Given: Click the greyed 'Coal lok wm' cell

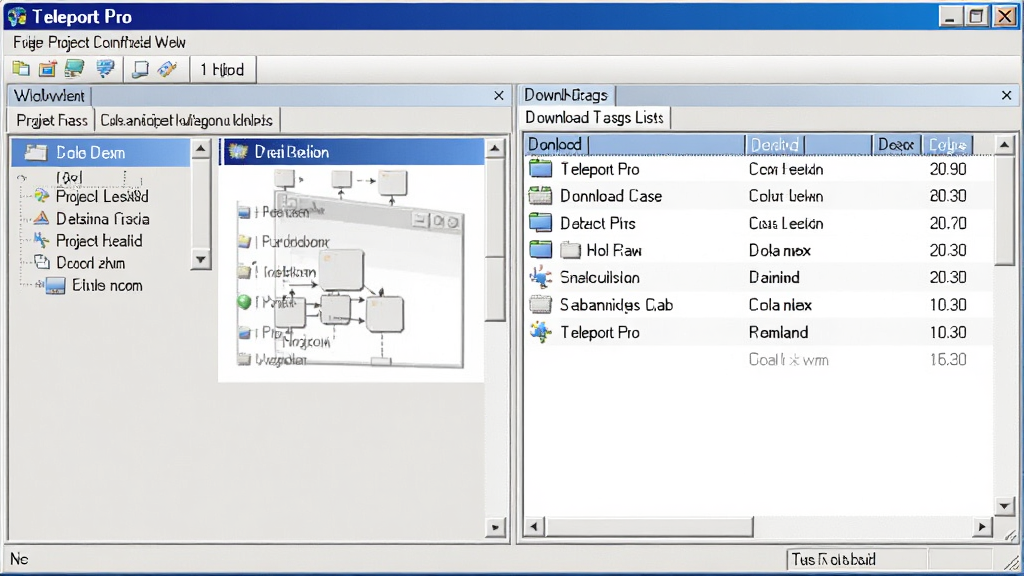Looking at the screenshot, I should (x=788, y=360).
